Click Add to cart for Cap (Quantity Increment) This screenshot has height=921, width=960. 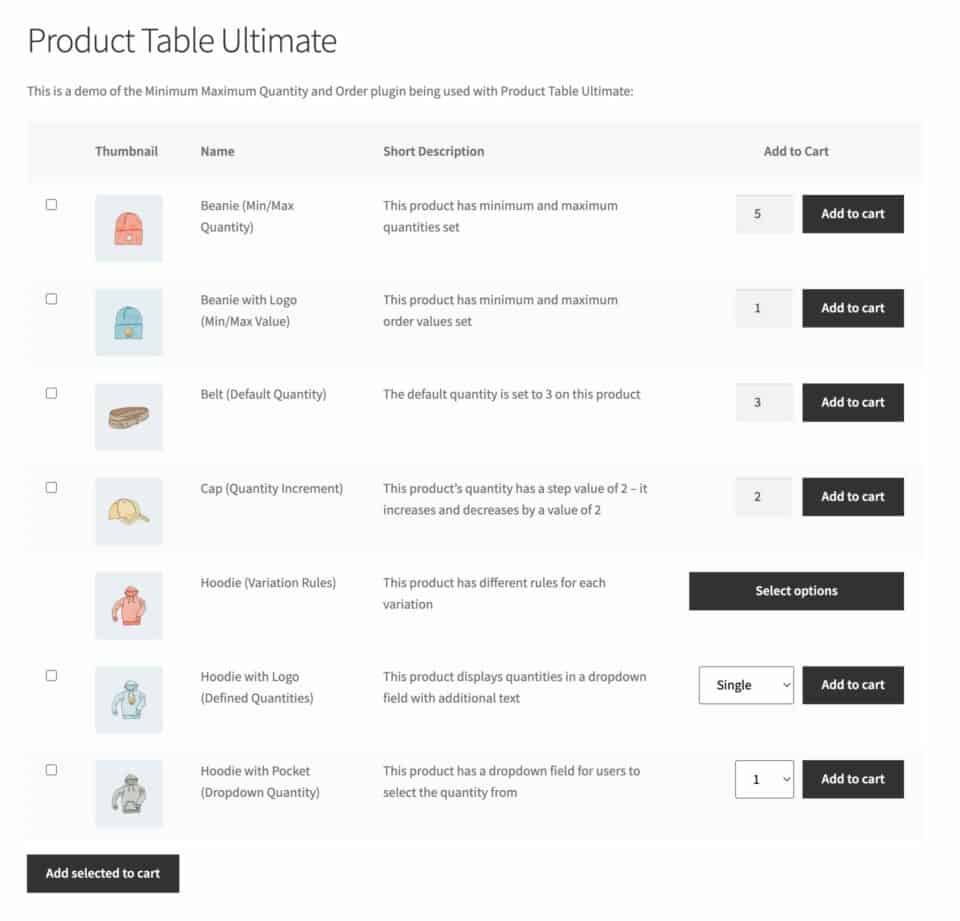click(852, 496)
